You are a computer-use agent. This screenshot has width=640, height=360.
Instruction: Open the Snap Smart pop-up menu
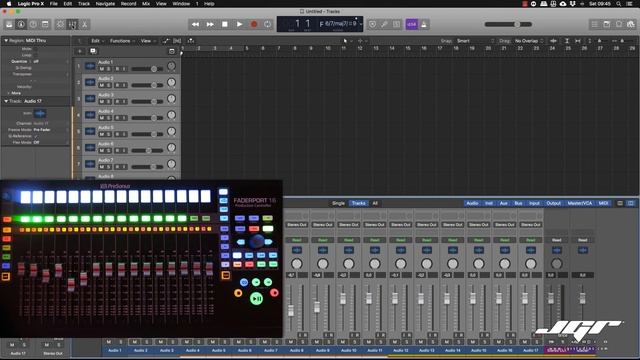pyautogui.click(x=475, y=41)
